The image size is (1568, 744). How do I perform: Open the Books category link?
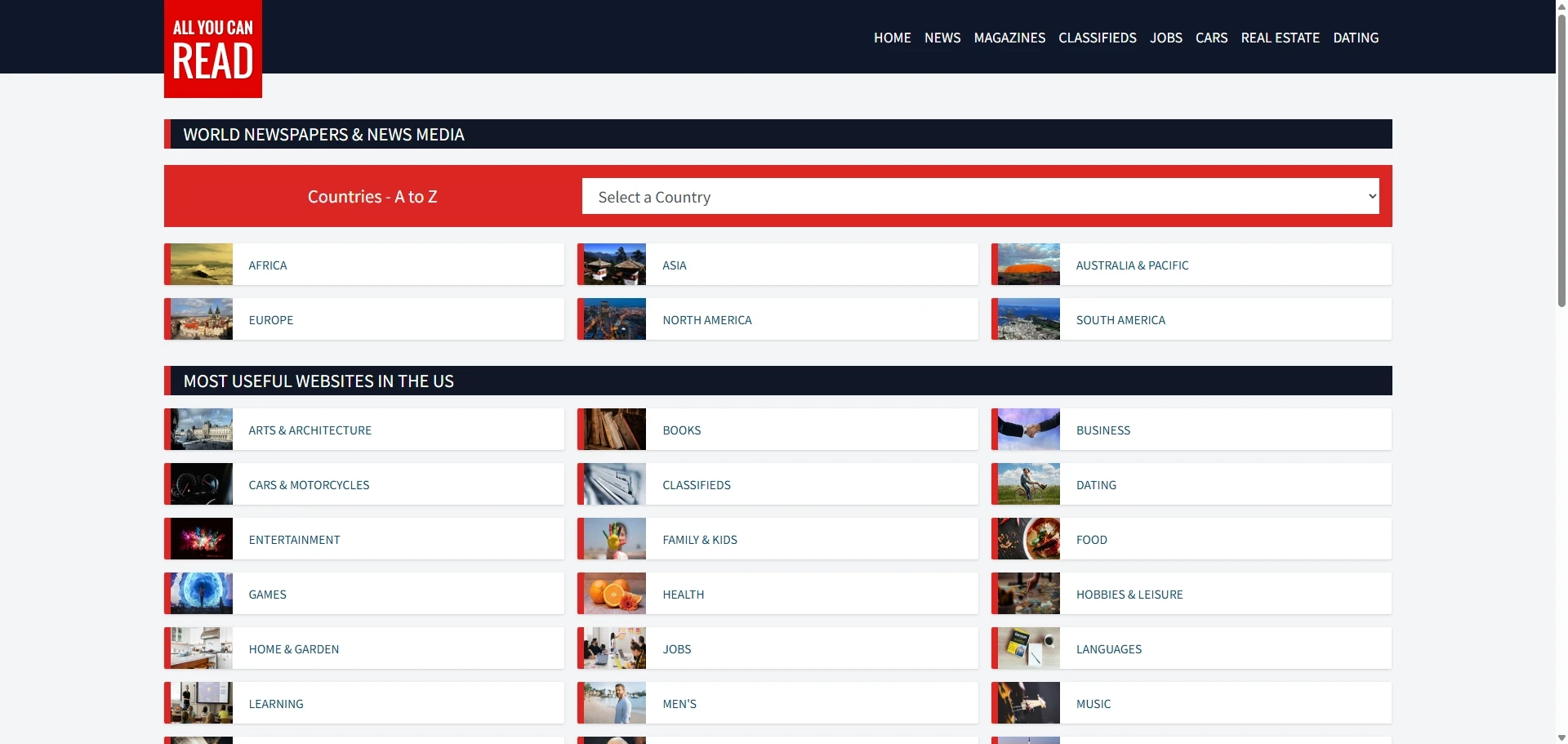pyautogui.click(x=682, y=430)
